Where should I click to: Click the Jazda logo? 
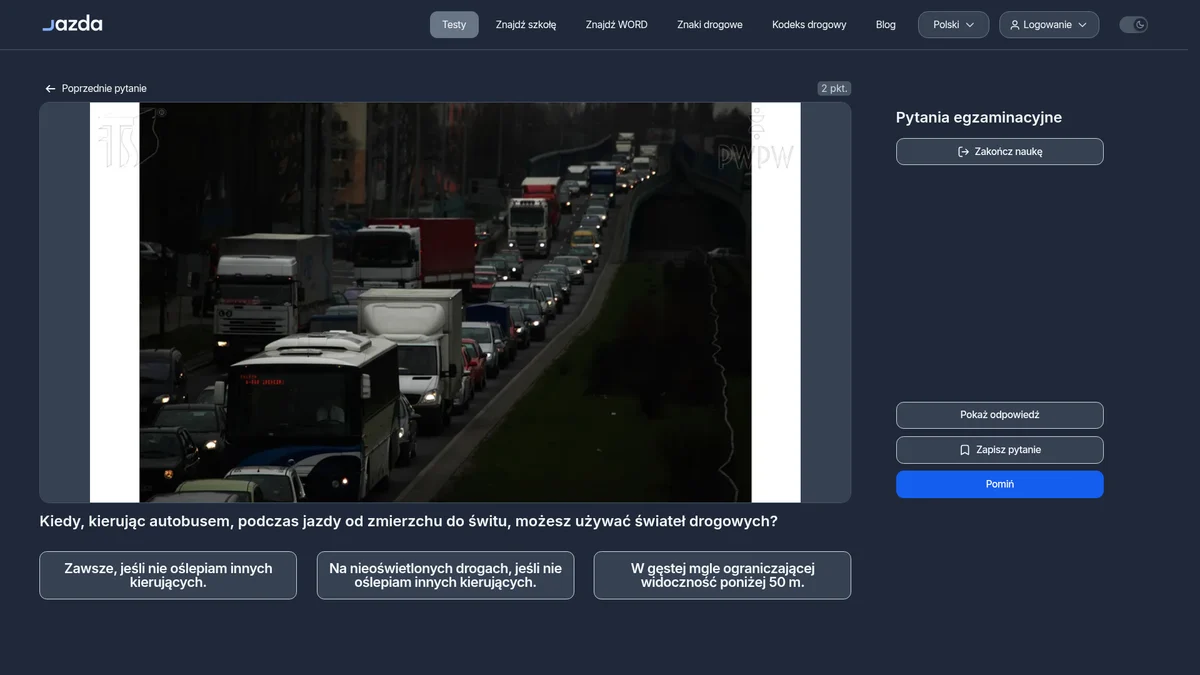point(72,24)
